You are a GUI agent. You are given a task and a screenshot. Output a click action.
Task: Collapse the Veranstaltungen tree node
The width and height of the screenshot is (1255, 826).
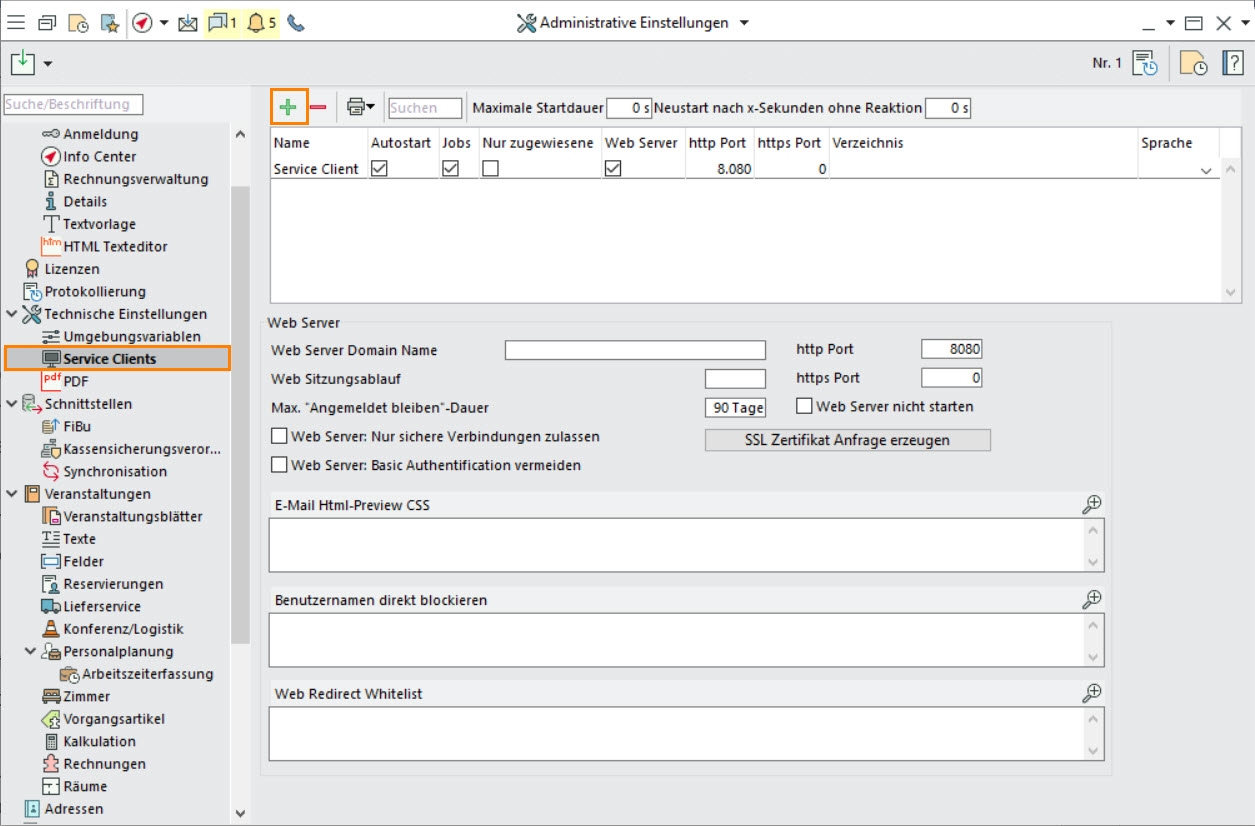(x=11, y=494)
